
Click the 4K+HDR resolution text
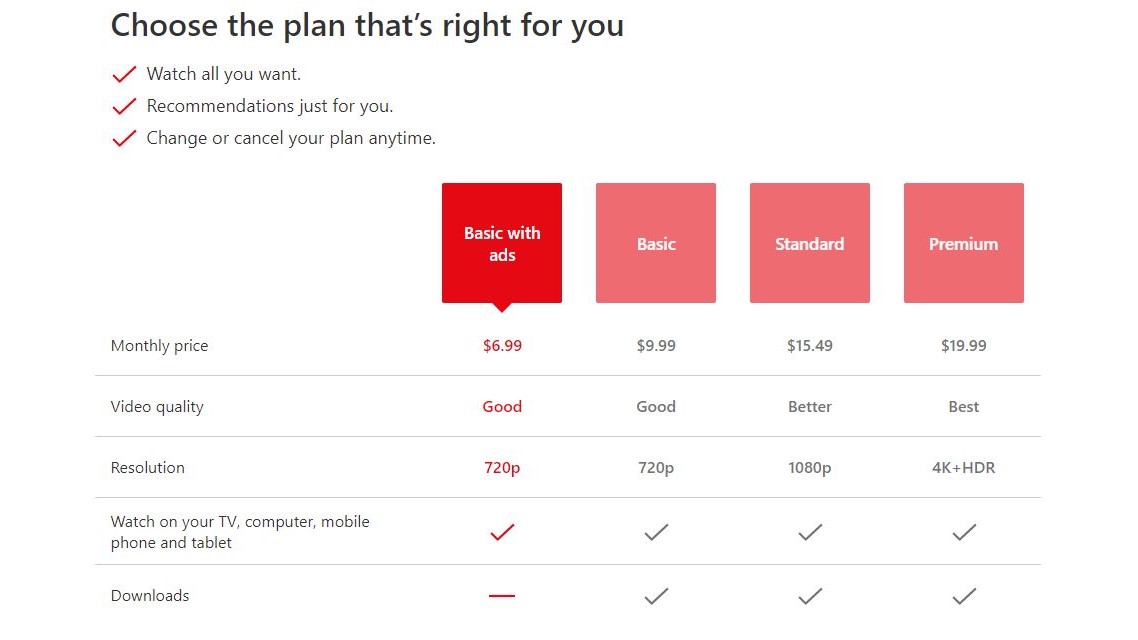coord(963,467)
